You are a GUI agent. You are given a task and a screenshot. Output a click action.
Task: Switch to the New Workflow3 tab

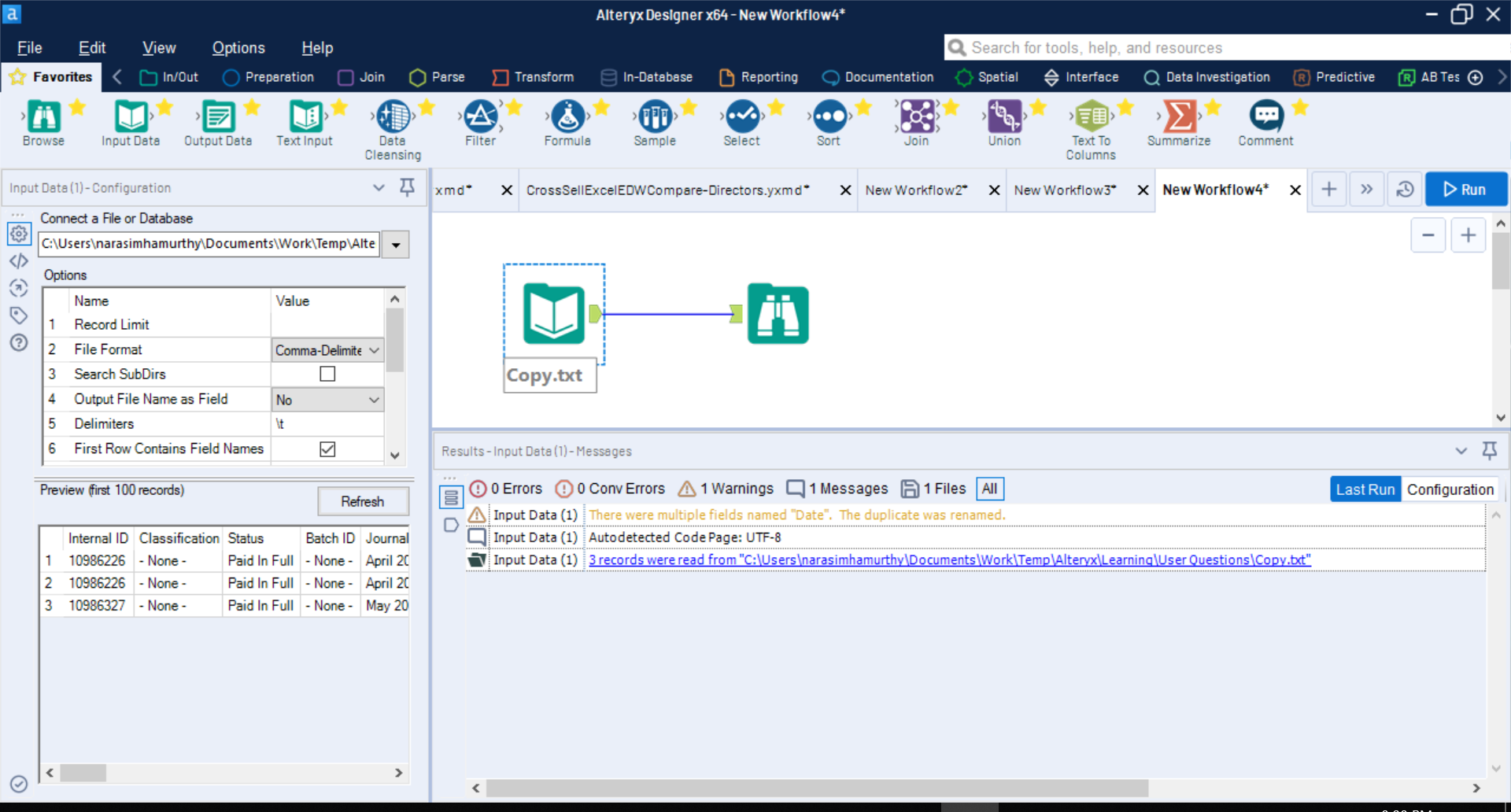tap(1065, 190)
